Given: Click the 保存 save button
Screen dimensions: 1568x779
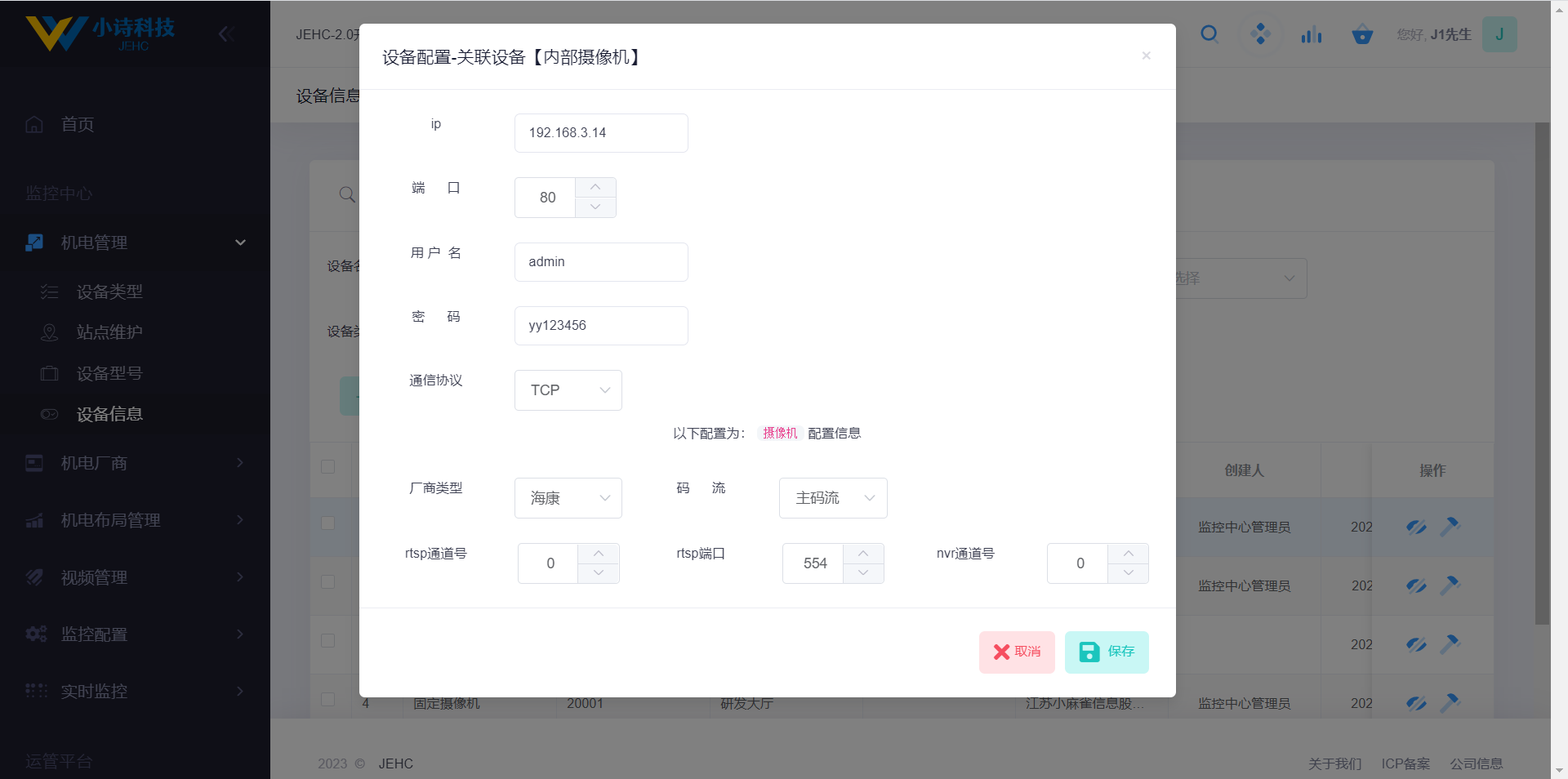Looking at the screenshot, I should [1107, 652].
